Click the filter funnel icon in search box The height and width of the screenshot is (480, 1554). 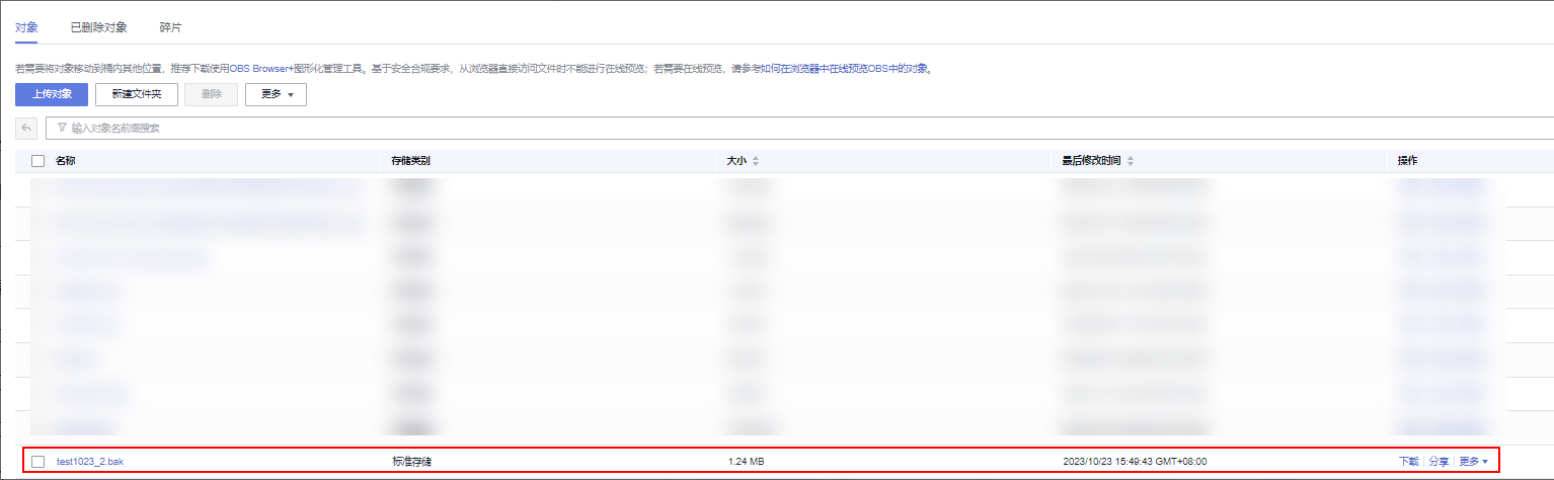(62, 128)
